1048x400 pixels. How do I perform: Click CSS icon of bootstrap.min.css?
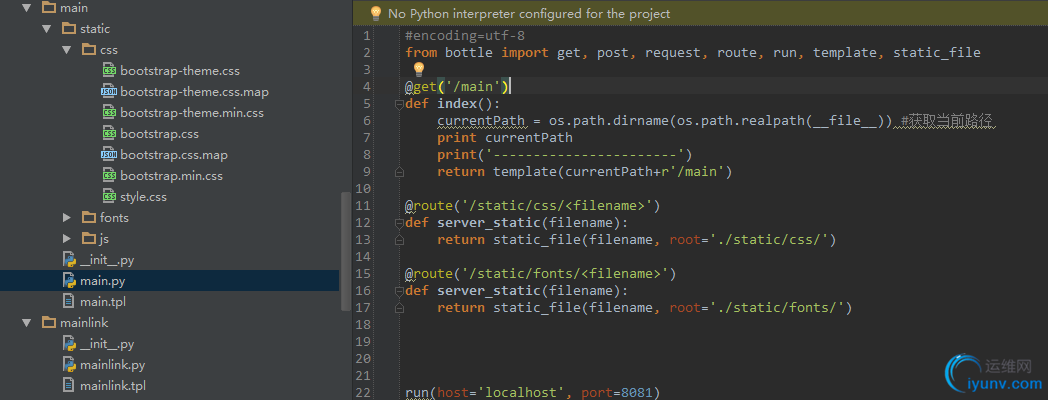click(x=110, y=176)
